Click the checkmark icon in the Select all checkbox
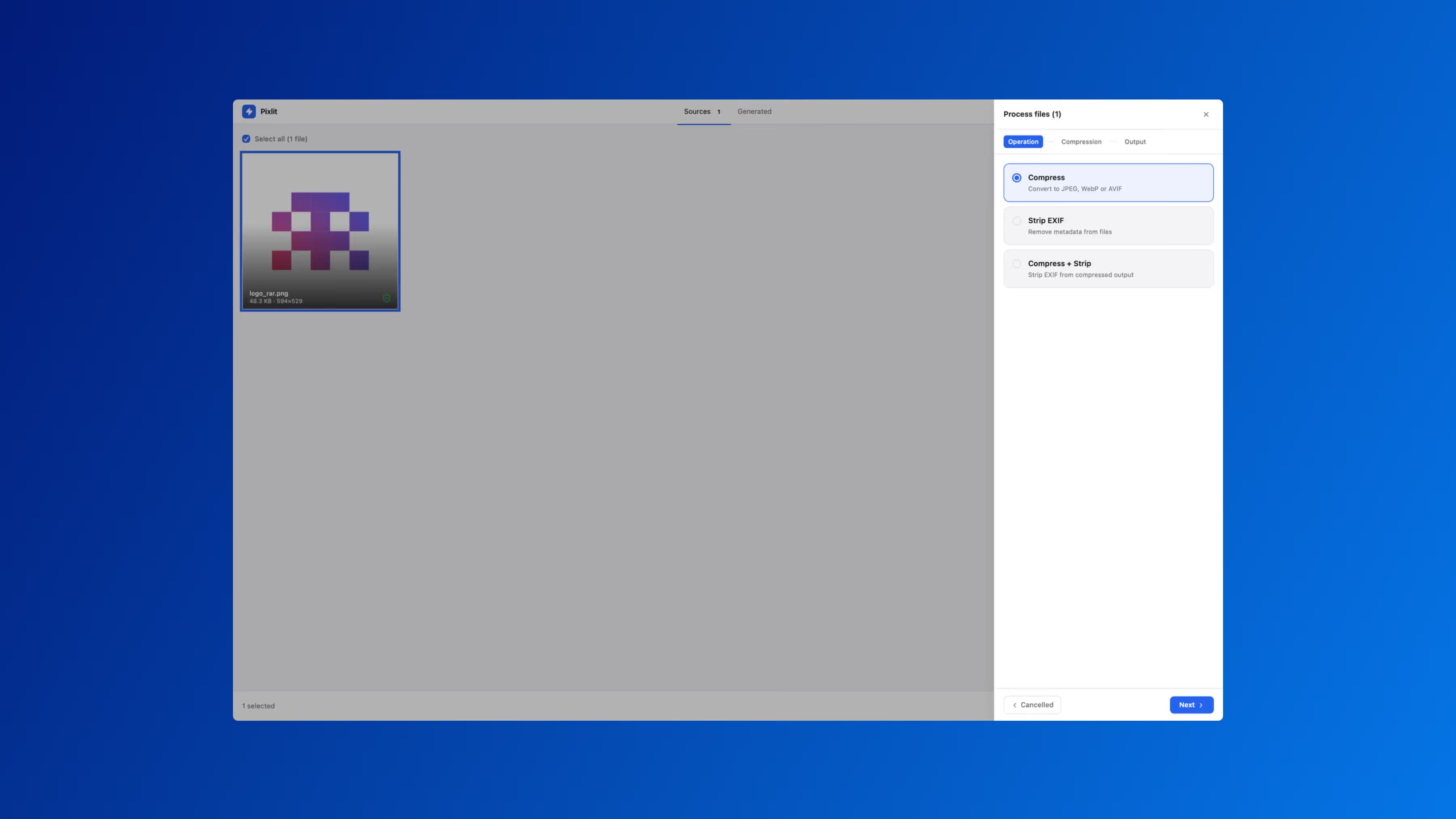Image resolution: width=1456 pixels, height=819 pixels. point(246,138)
